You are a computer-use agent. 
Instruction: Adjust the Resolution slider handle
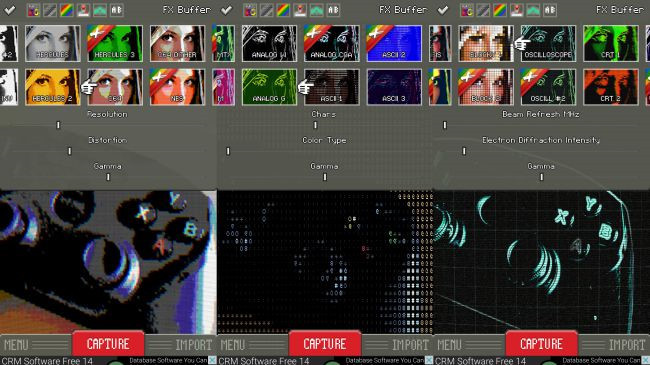tap(58, 125)
